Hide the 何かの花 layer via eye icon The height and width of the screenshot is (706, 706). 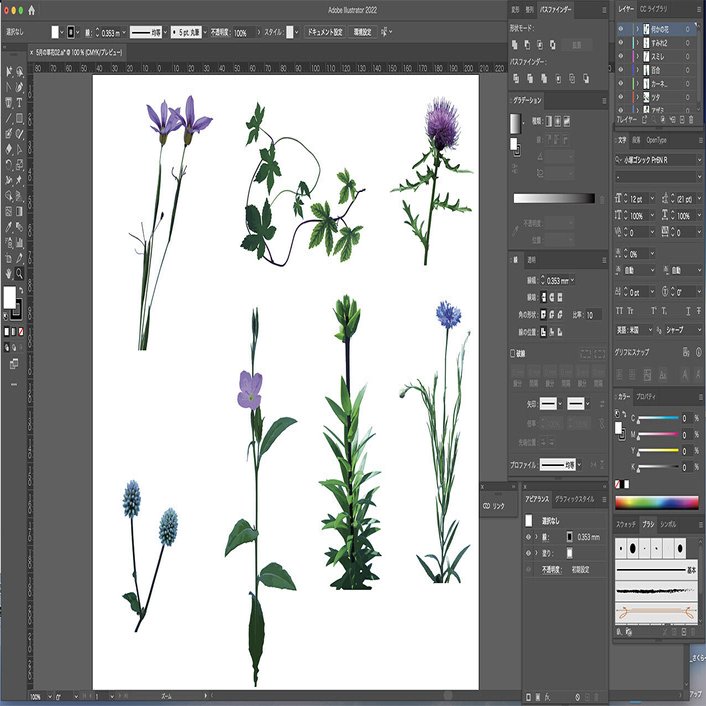coord(621,29)
